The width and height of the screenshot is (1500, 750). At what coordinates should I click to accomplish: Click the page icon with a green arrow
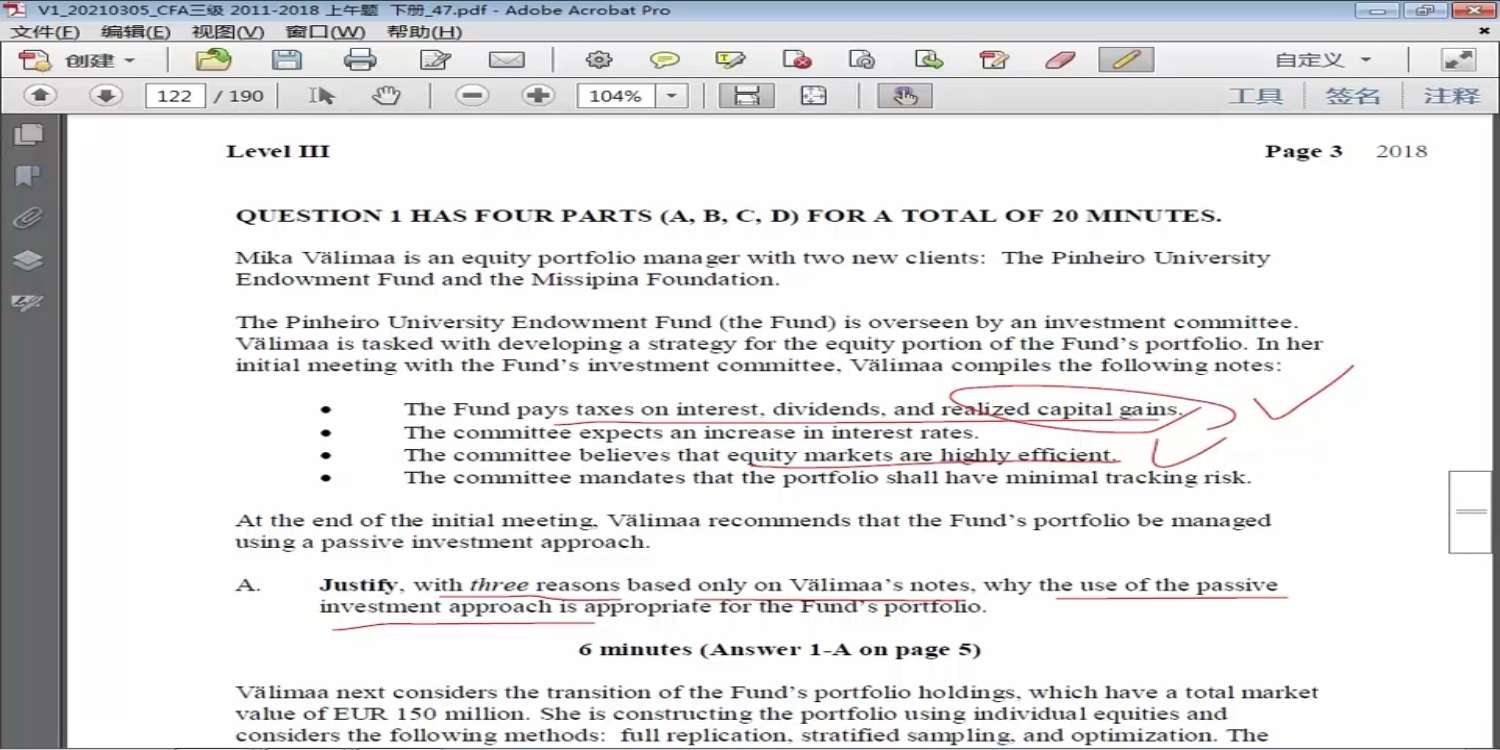coord(929,60)
